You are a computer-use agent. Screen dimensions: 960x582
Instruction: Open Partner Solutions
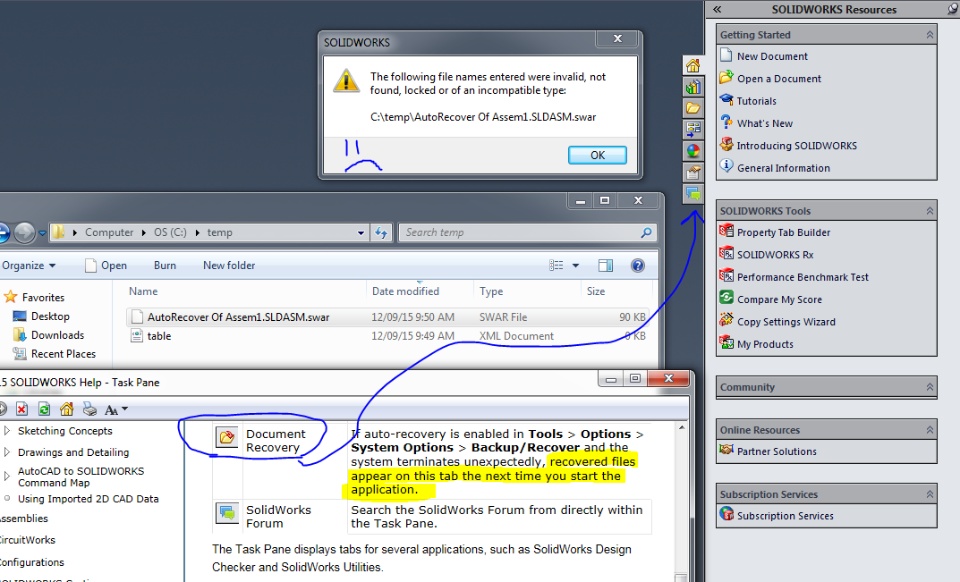(776, 452)
